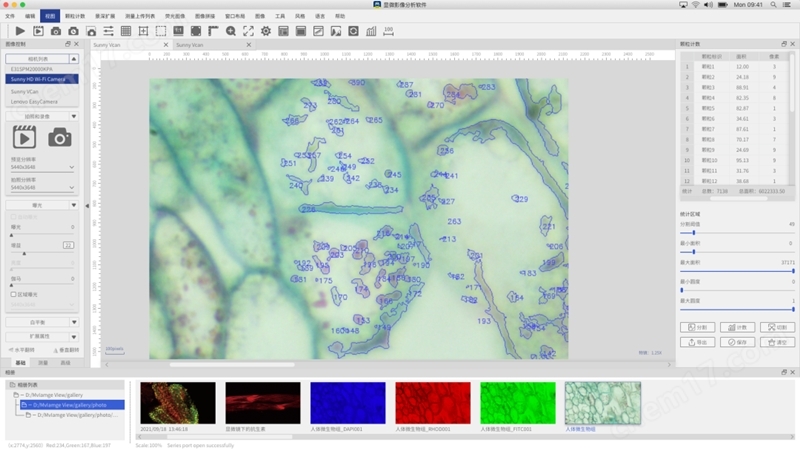Click the play button in the top toolbar
Image resolution: width=800 pixels, height=450 pixels.
[20, 31]
